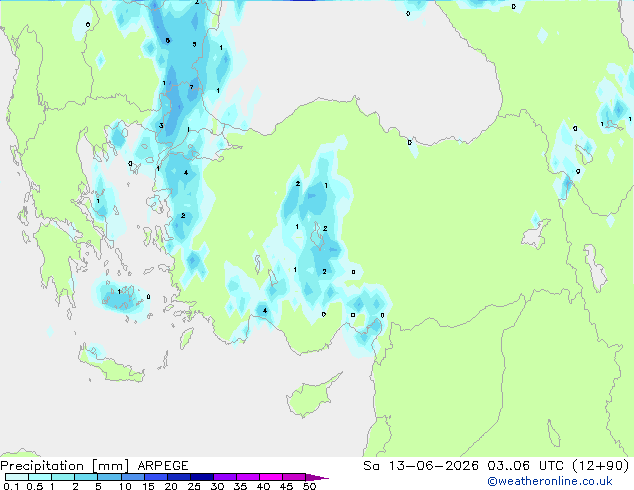Click the '25' legend scale label
This screenshot has height=490, width=634.
[194, 486]
